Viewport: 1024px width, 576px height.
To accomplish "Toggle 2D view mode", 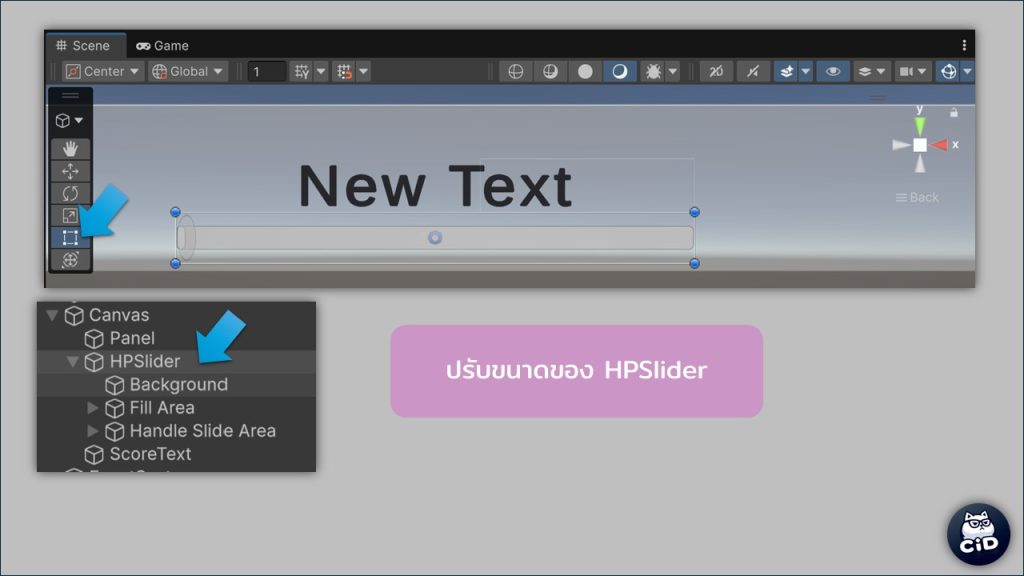I will click(x=716, y=71).
